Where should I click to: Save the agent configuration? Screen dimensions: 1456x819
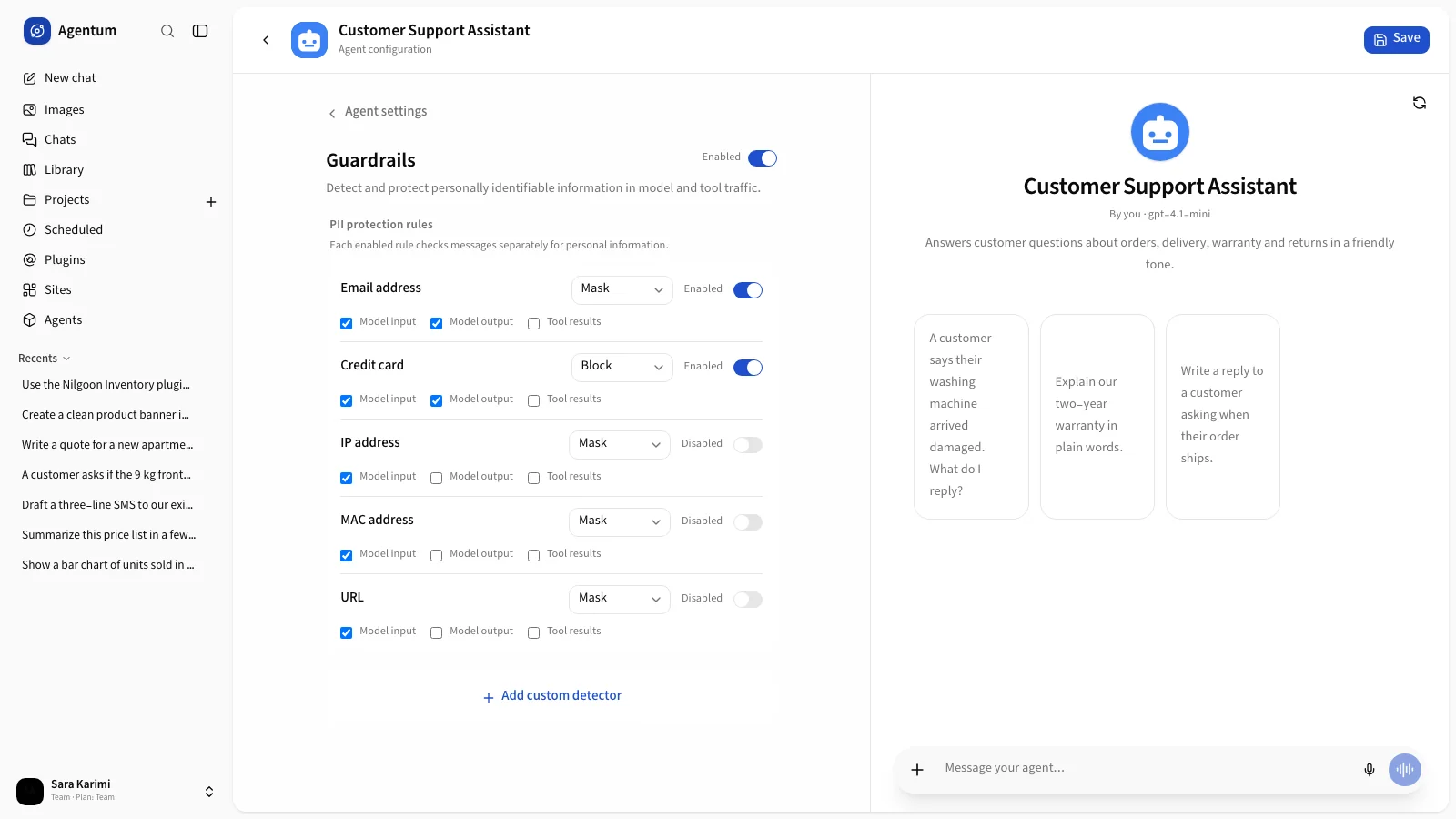[x=1397, y=39]
